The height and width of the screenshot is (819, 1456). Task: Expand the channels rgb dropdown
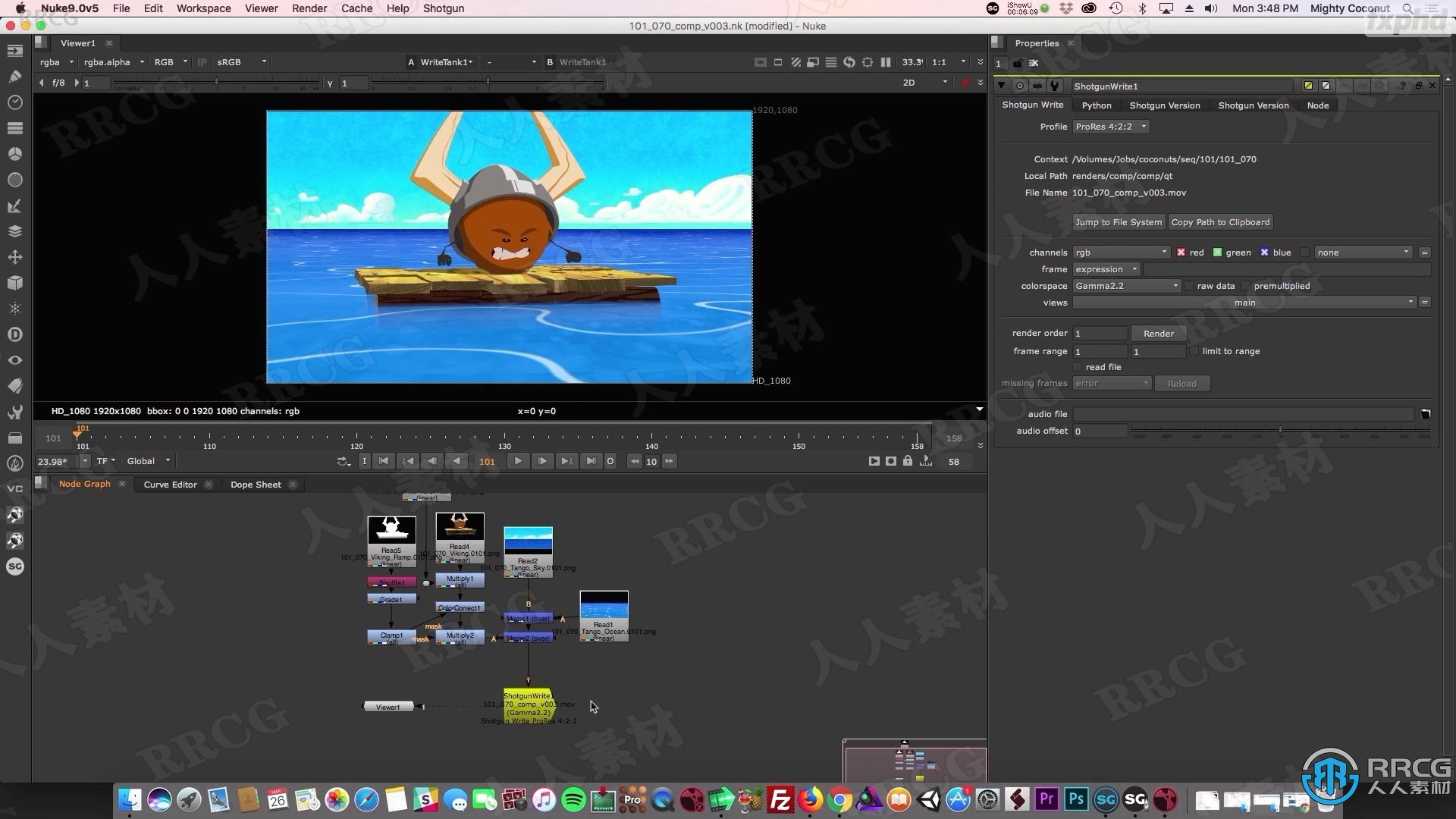pyautogui.click(x=1118, y=251)
